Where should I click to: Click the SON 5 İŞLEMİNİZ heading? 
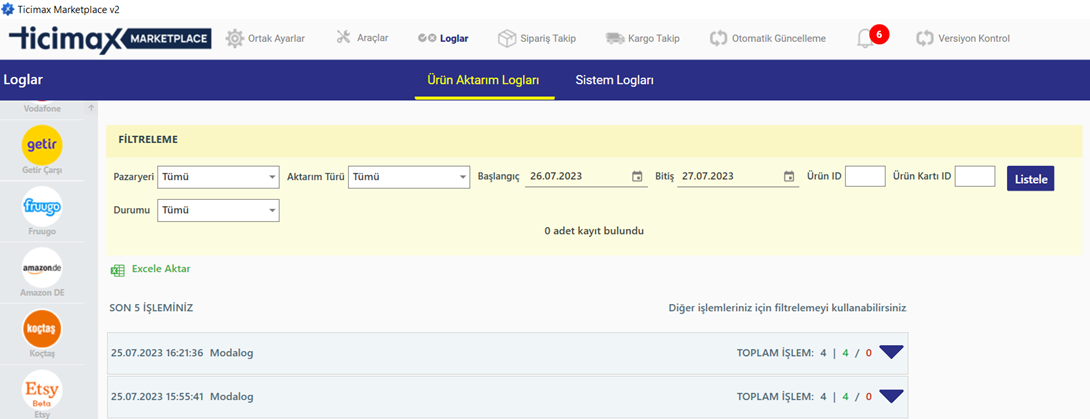[x=151, y=308]
